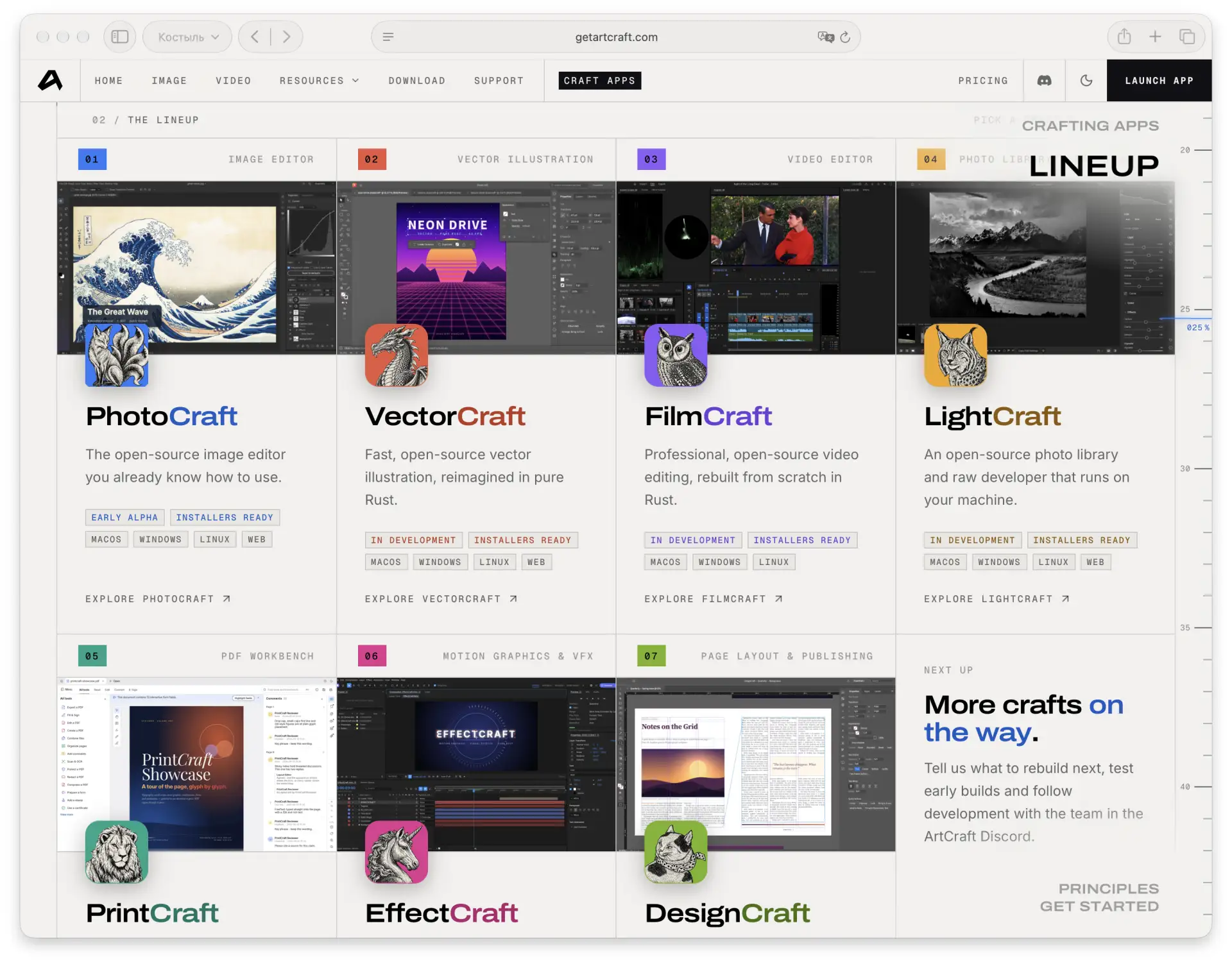1232x964 pixels.
Task: Click the Get Started section label
Action: tap(1099, 906)
